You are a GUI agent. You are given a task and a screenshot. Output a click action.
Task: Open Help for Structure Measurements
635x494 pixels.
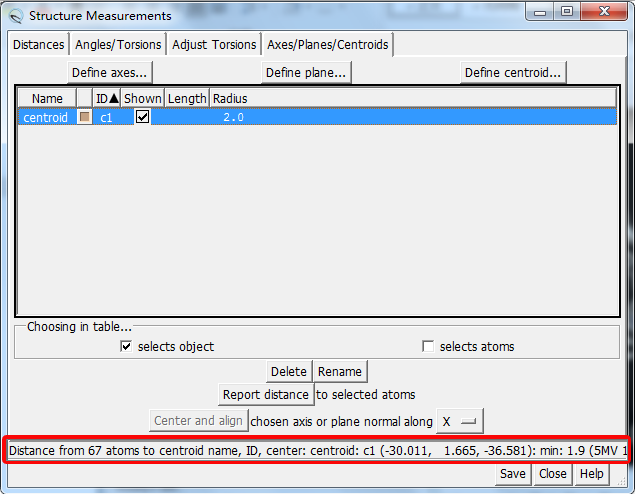click(x=592, y=474)
